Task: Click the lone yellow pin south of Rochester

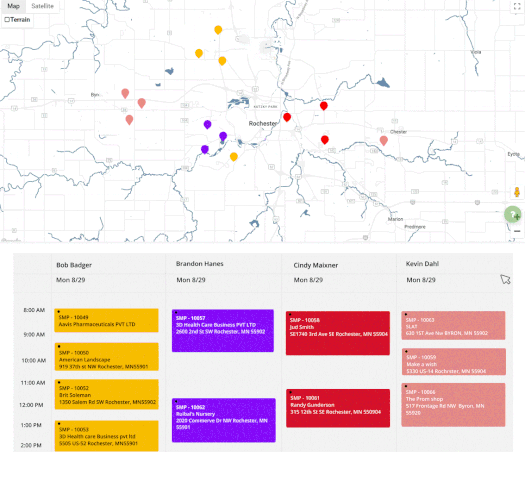Action: (234, 157)
